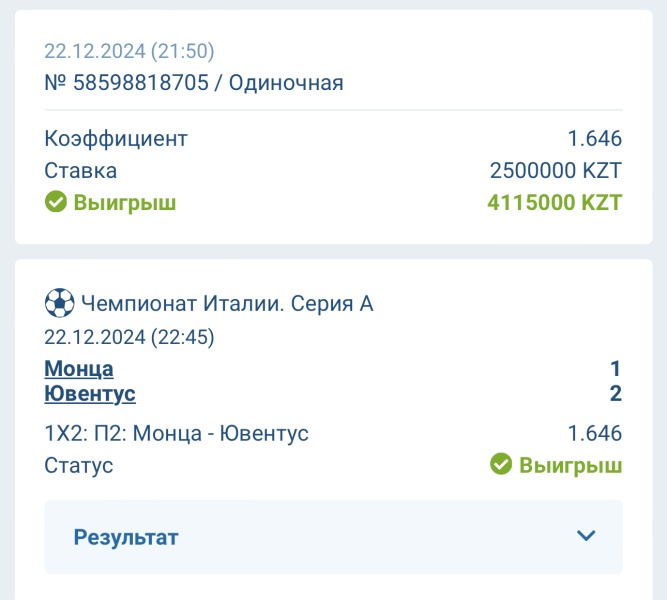Click the Чемпионат Италии. Серия А league title

[x=227, y=304]
